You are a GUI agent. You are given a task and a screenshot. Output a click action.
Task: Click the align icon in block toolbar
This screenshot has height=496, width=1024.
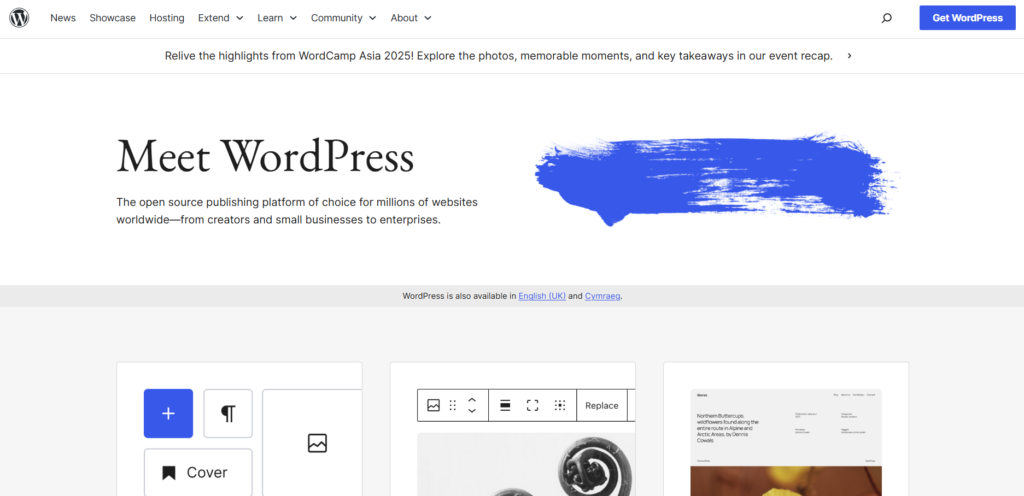point(505,405)
